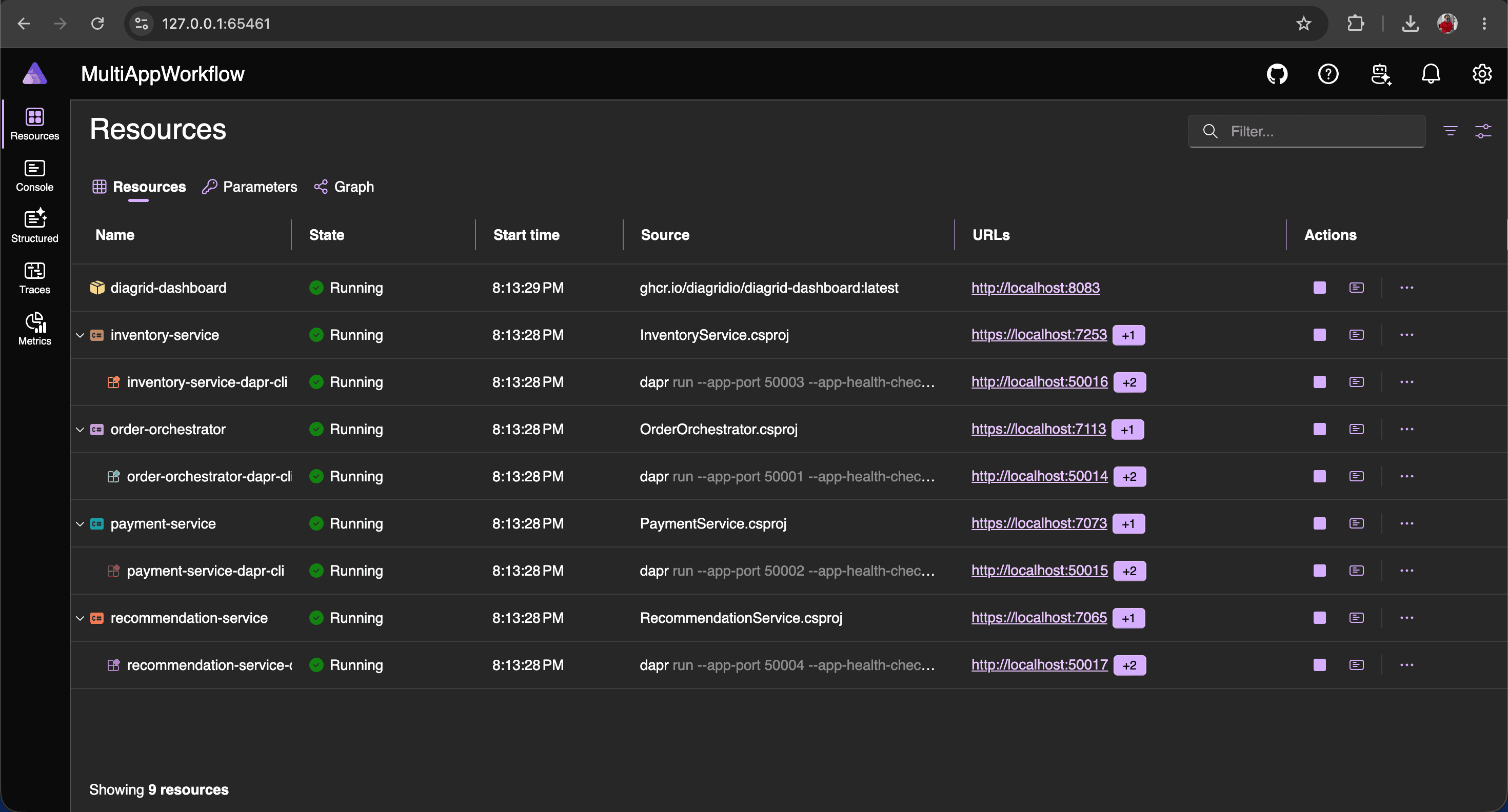Image resolution: width=1508 pixels, height=812 pixels.
Task: Go to Traces in the sidebar
Action: click(34, 278)
